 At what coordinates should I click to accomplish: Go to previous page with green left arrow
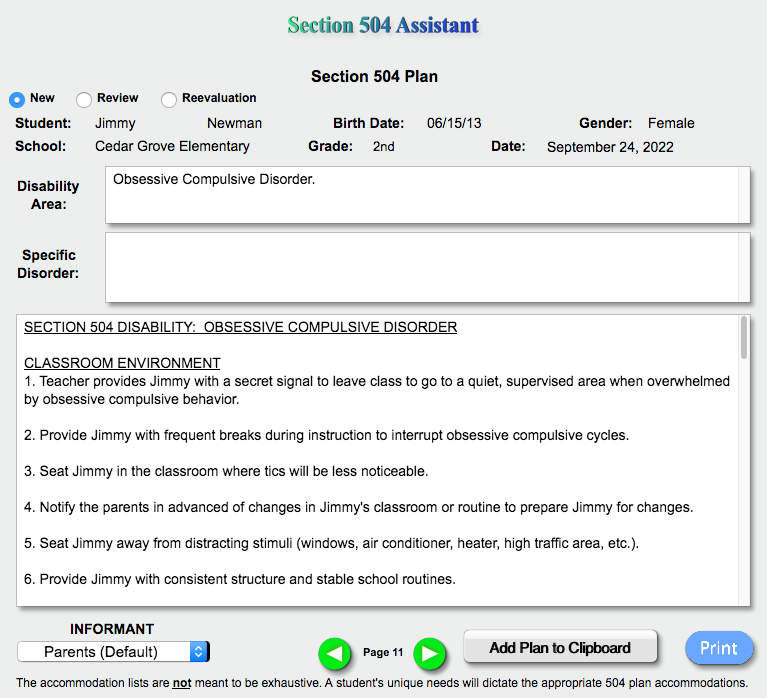point(335,653)
